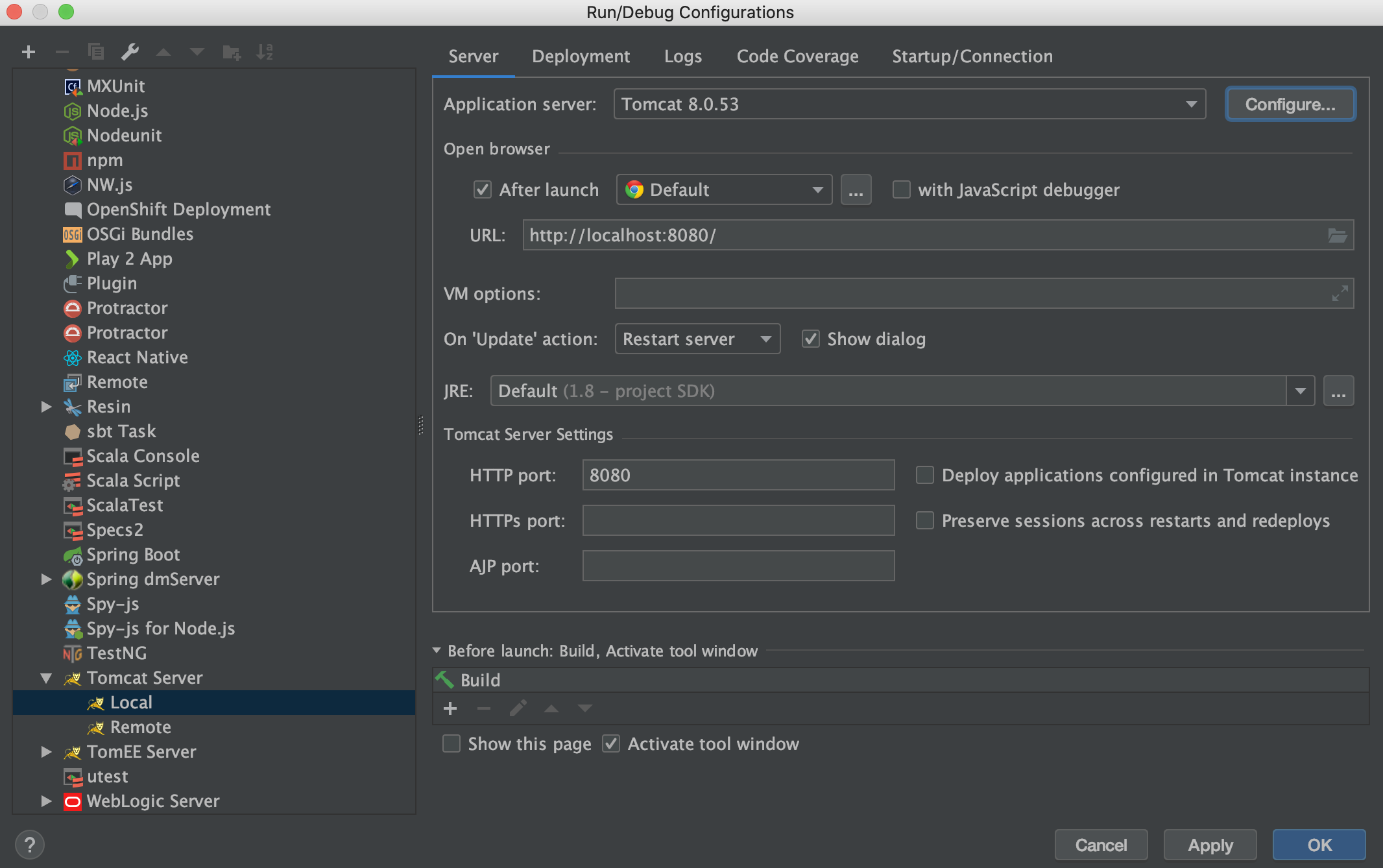Open the Application server dropdown
This screenshot has width=1383, height=868.
[909, 104]
